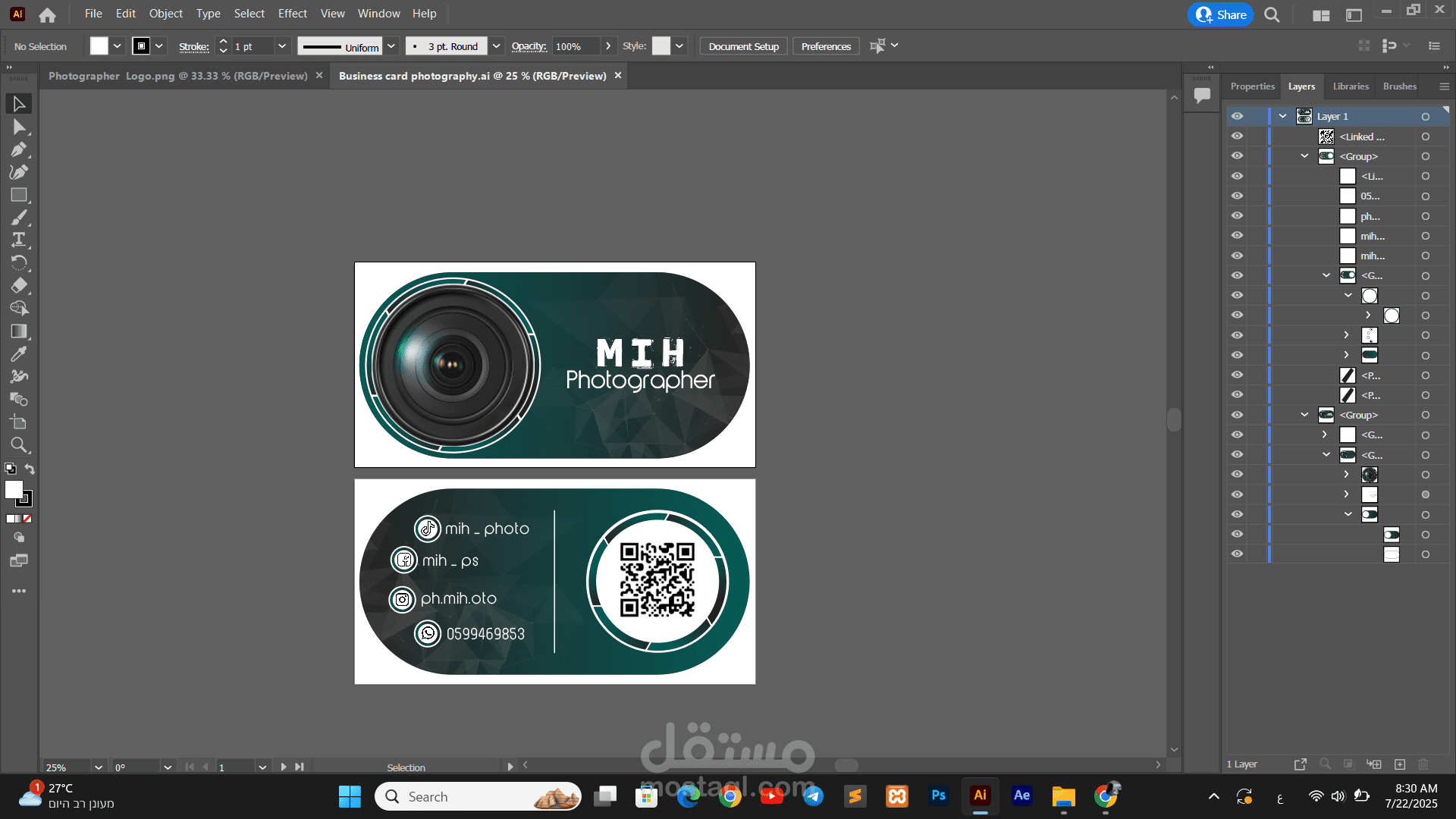Select the Paintbrush tool
Image resolution: width=1456 pixels, height=819 pixels.
coord(19,218)
